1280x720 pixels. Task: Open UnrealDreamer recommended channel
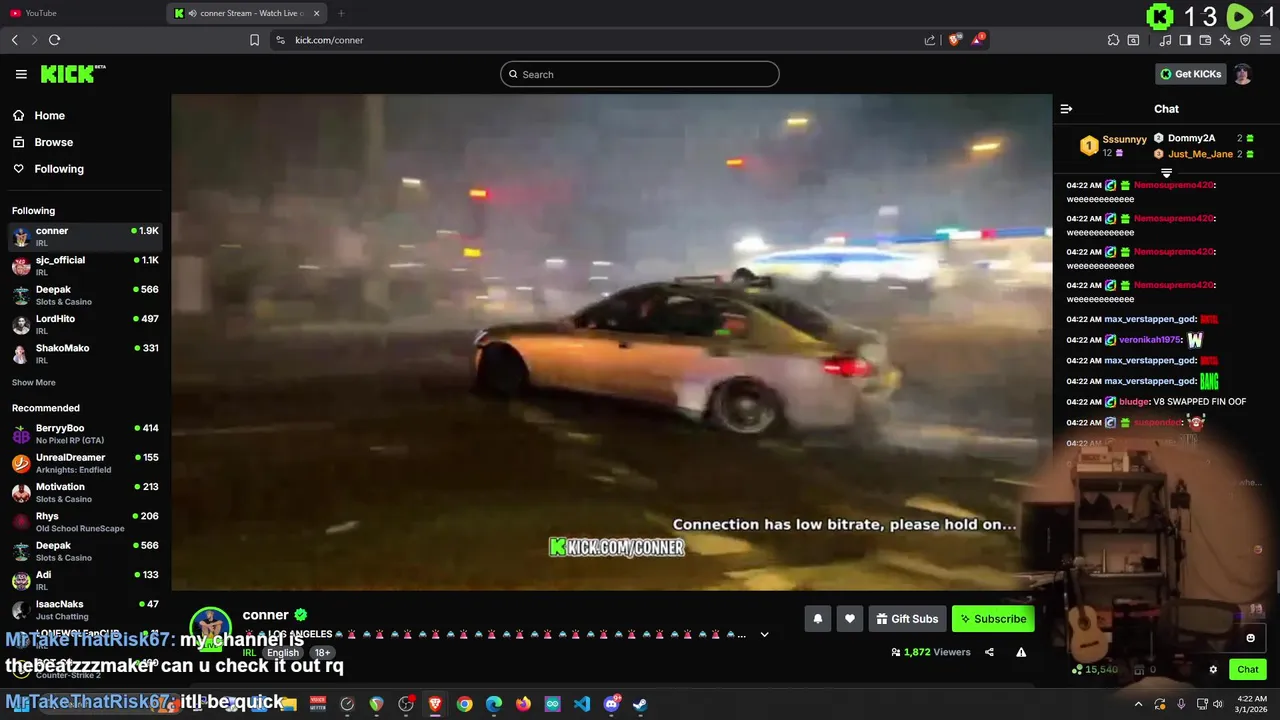[85, 462]
